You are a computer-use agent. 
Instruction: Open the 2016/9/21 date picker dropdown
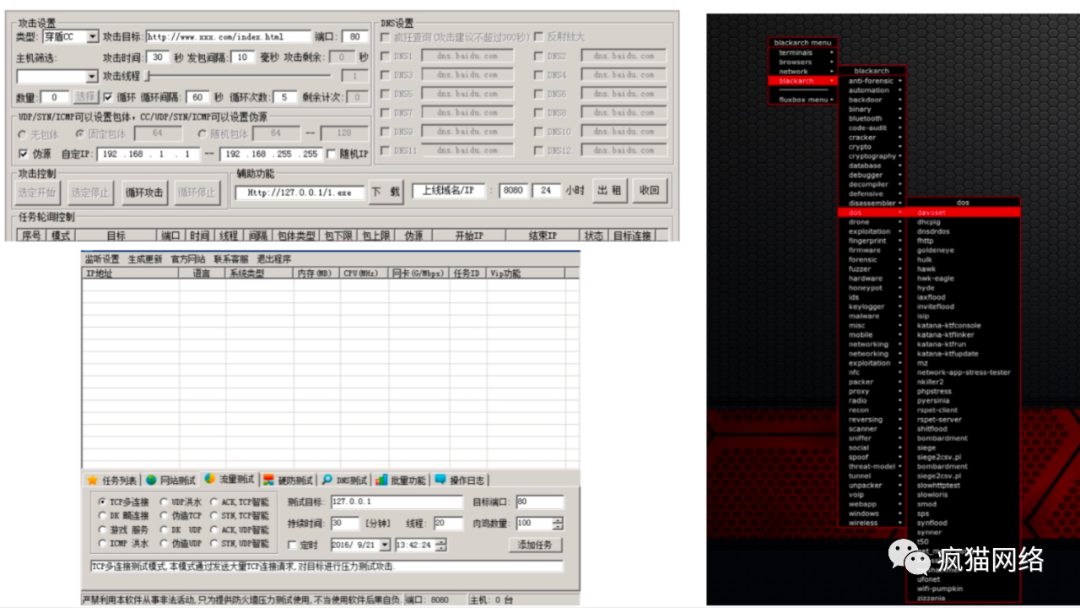pos(384,545)
